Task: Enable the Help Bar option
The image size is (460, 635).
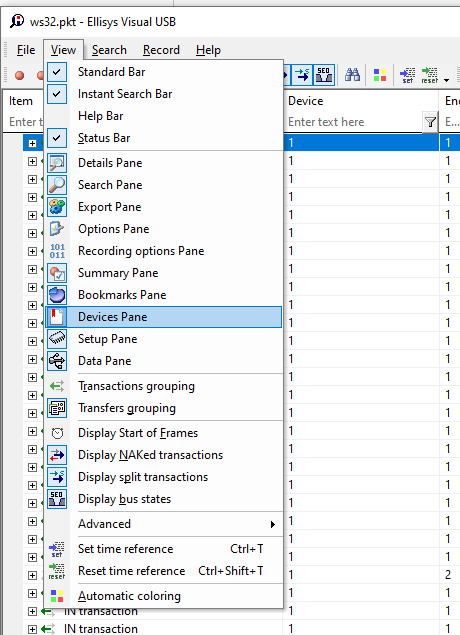Action: [x=164, y=116]
